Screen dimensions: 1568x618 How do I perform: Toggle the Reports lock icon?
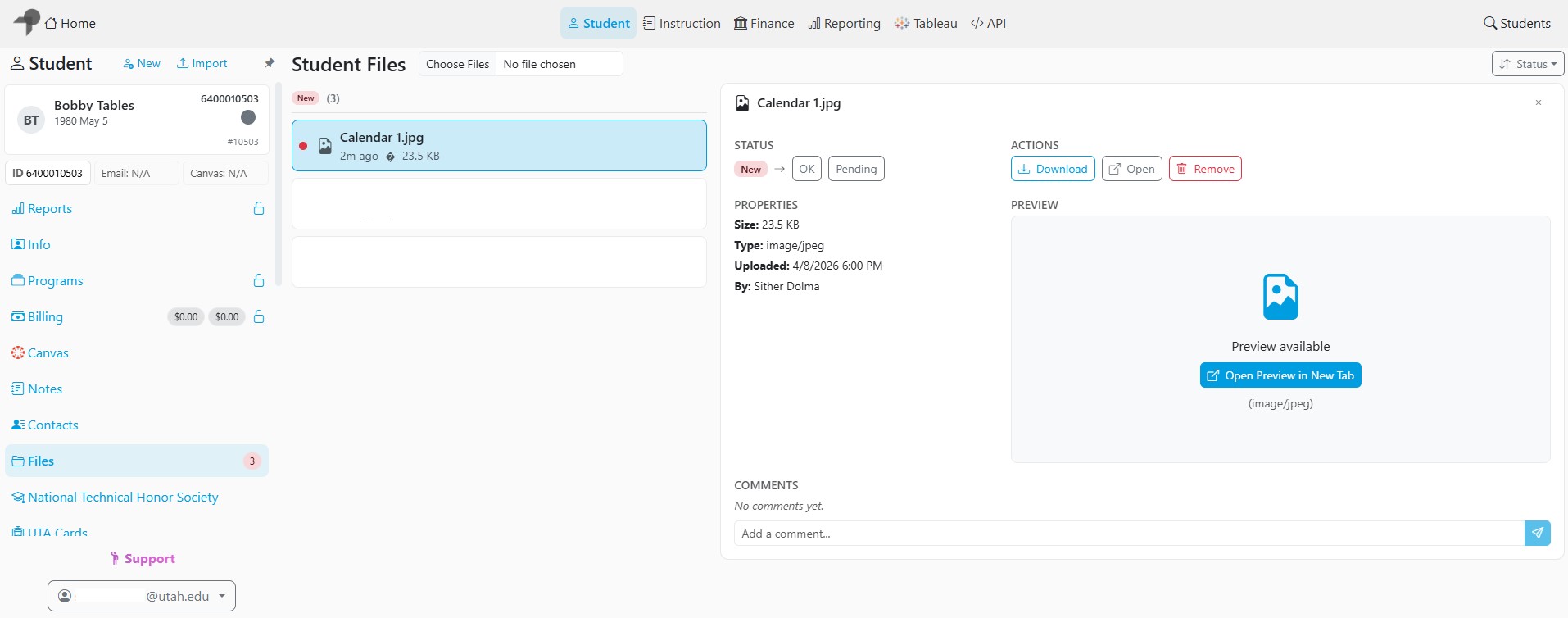259,208
